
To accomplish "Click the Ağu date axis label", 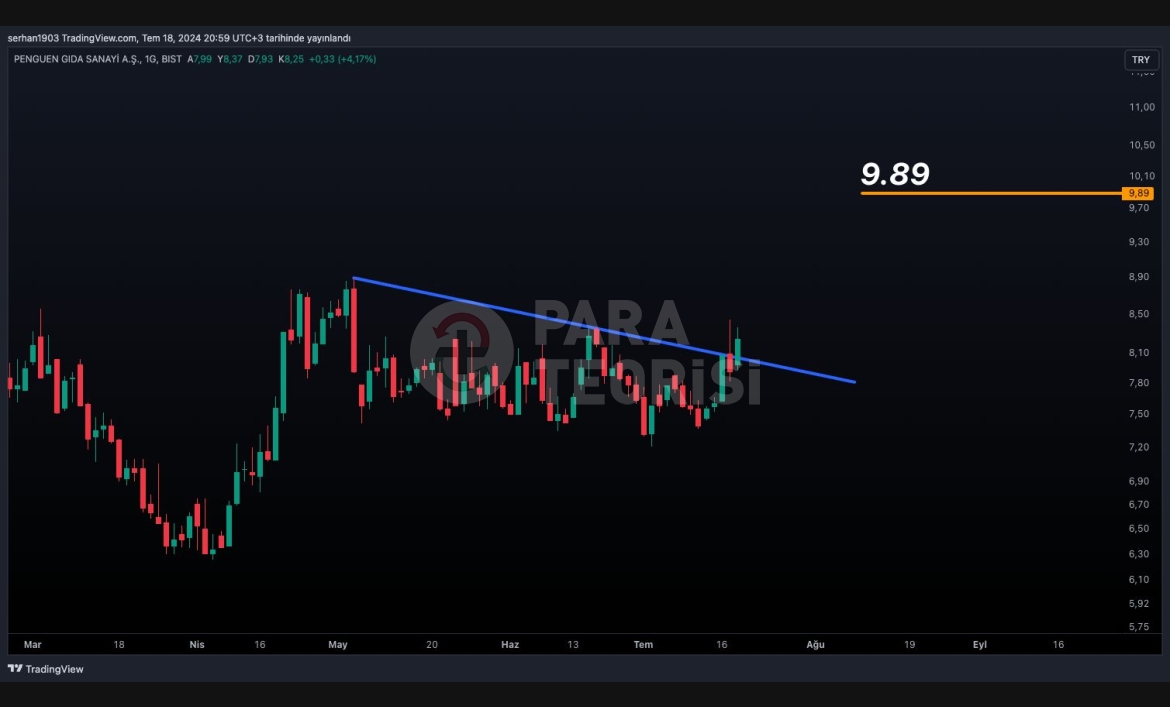I will (816, 644).
